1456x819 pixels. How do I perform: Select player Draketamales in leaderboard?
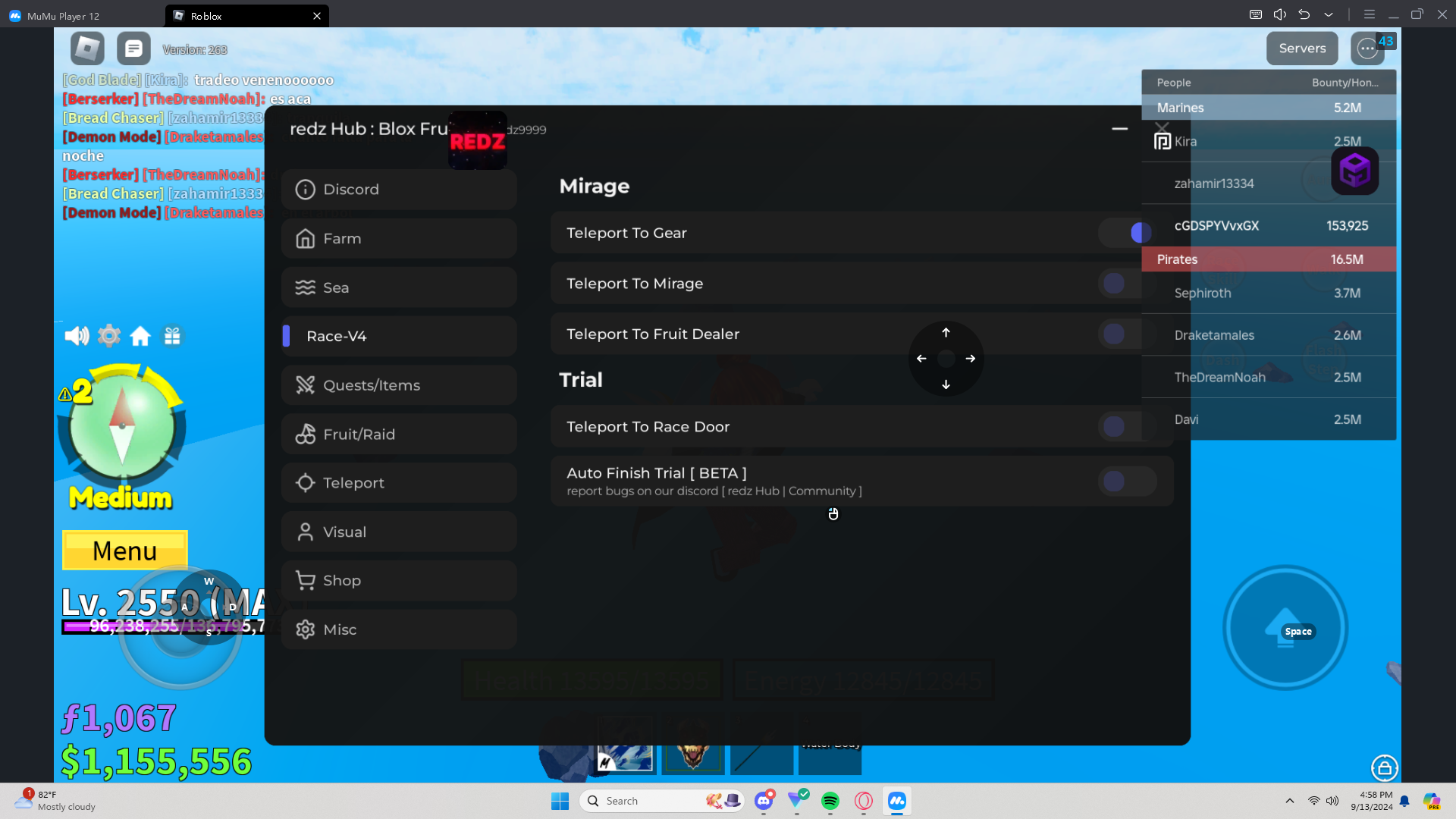click(x=1269, y=335)
